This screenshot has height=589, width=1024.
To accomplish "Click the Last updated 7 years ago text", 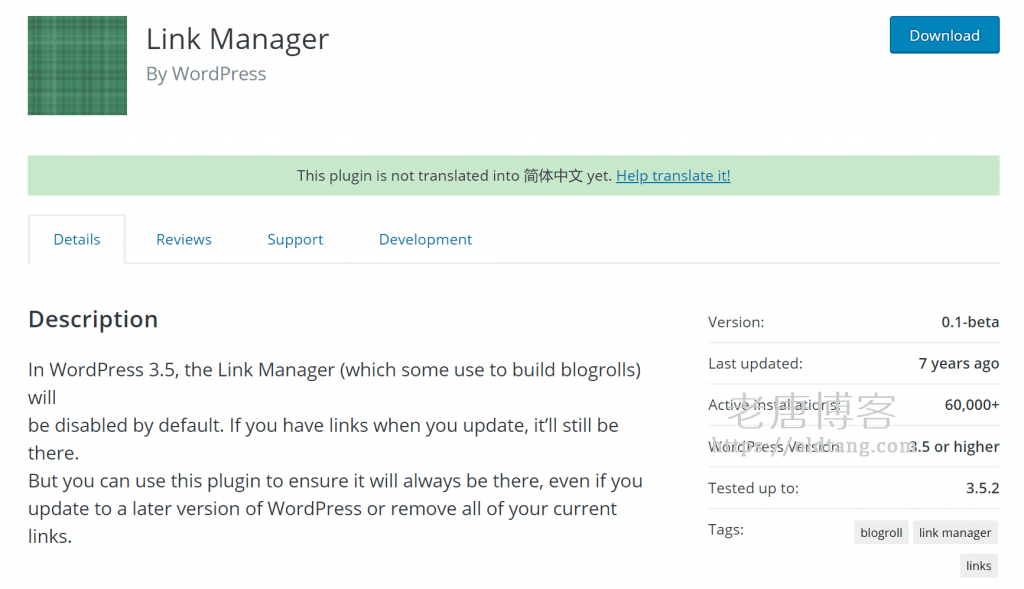I will point(958,363).
